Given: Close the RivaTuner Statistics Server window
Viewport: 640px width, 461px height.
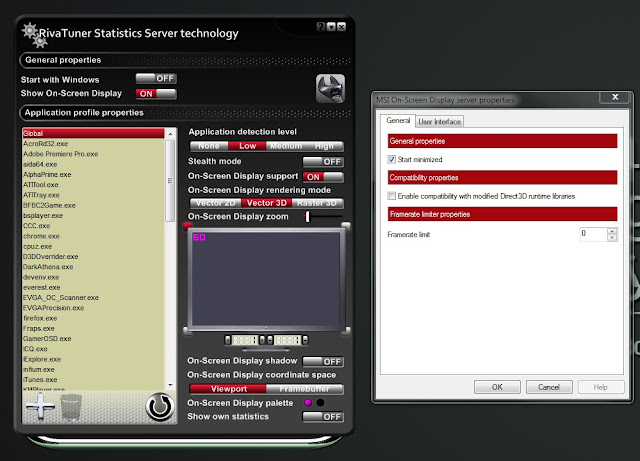Looking at the screenshot, I should tap(342, 27).
